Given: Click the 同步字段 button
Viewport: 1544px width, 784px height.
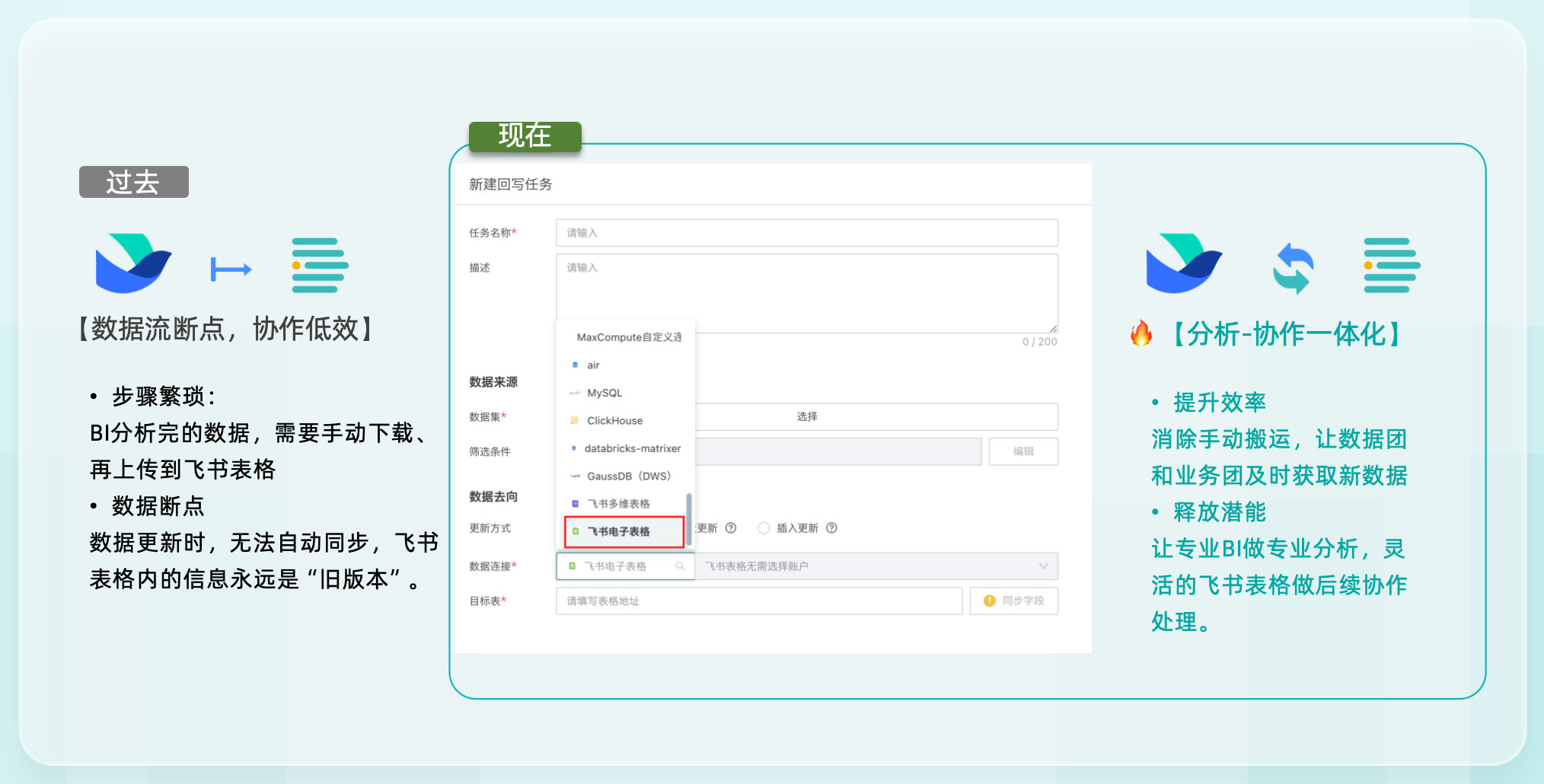Looking at the screenshot, I should pyautogui.click(x=1013, y=601).
